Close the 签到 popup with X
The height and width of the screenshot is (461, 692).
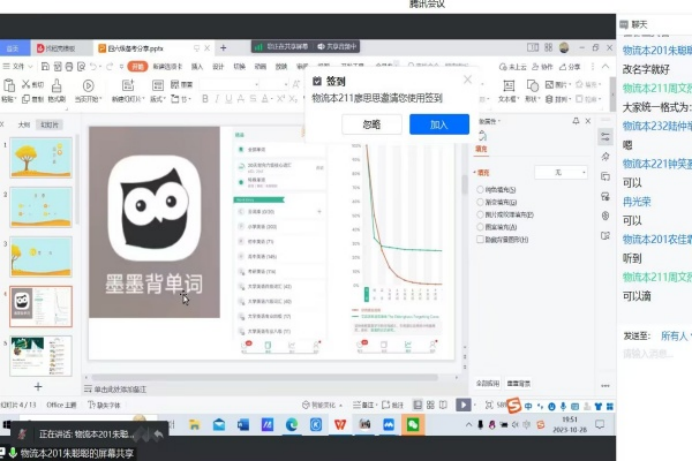(x=466, y=80)
